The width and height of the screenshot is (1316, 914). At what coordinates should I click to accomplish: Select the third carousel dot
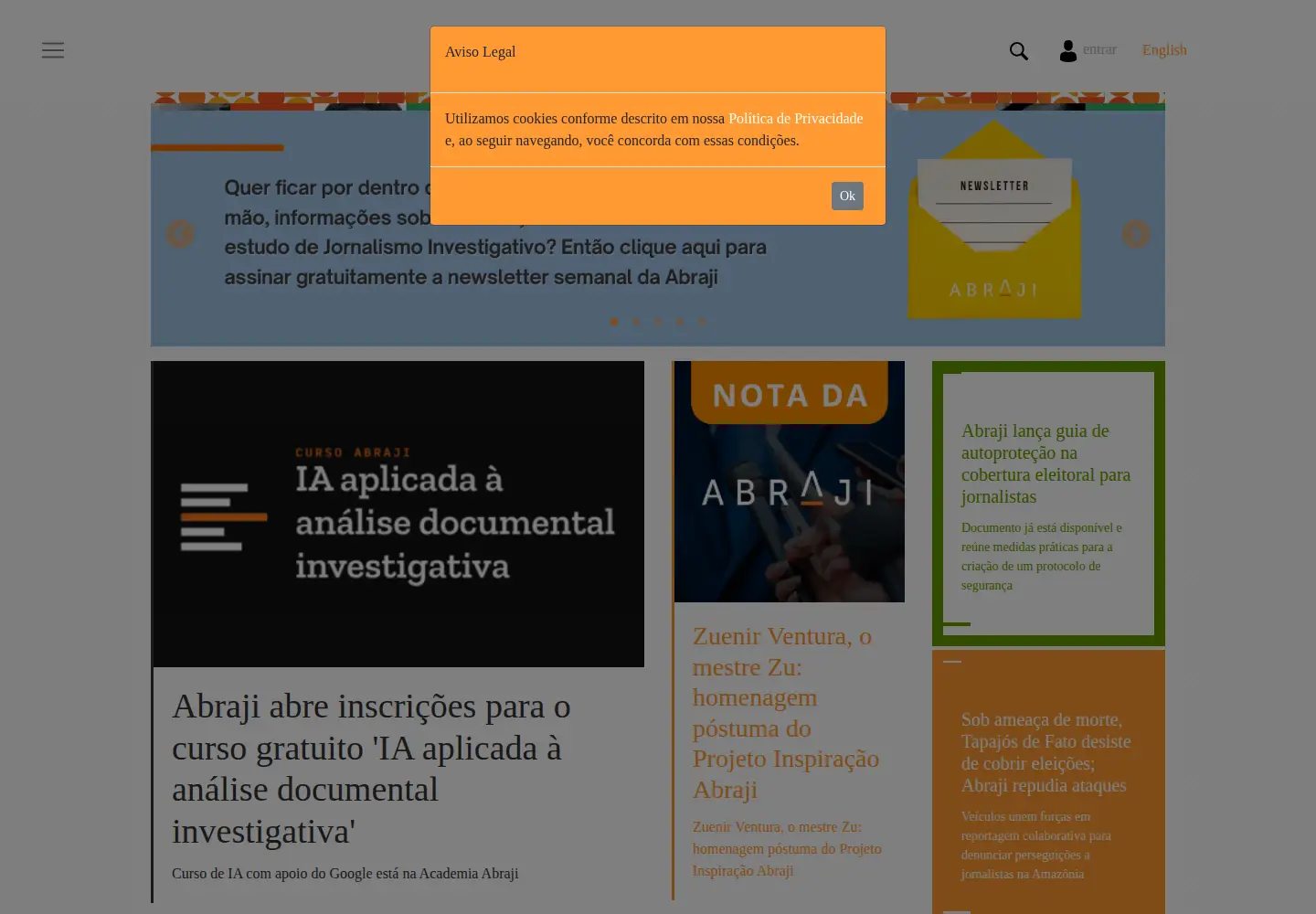click(658, 322)
